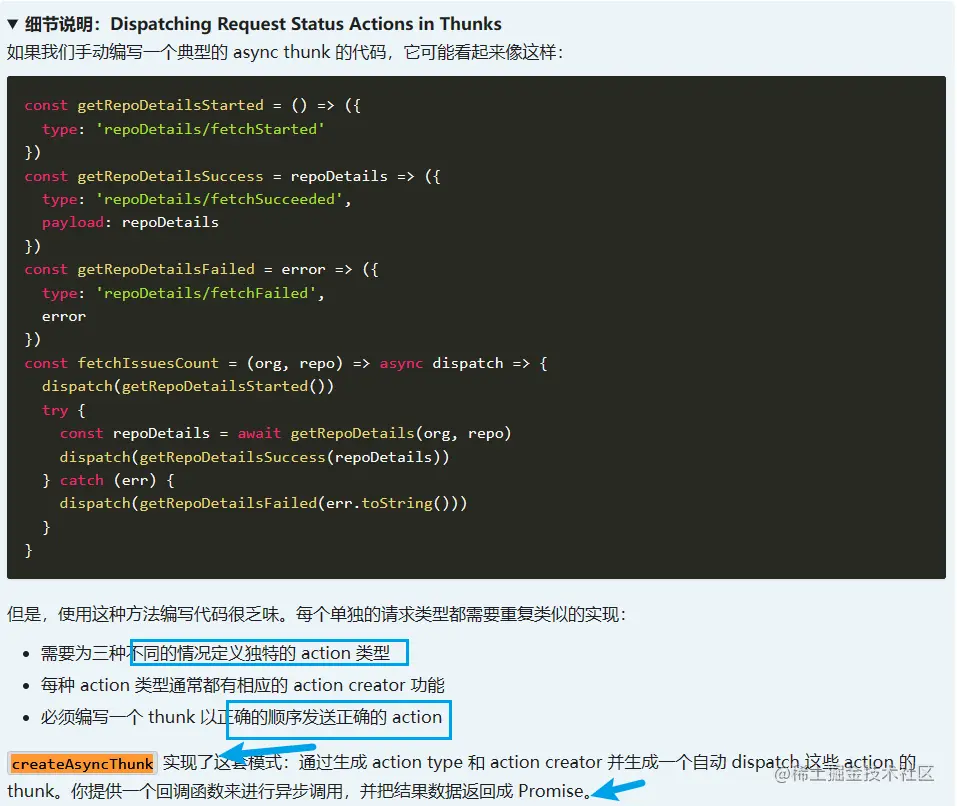Click the string 'repoDetails/fetchSucceeded'

click(x=220, y=200)
